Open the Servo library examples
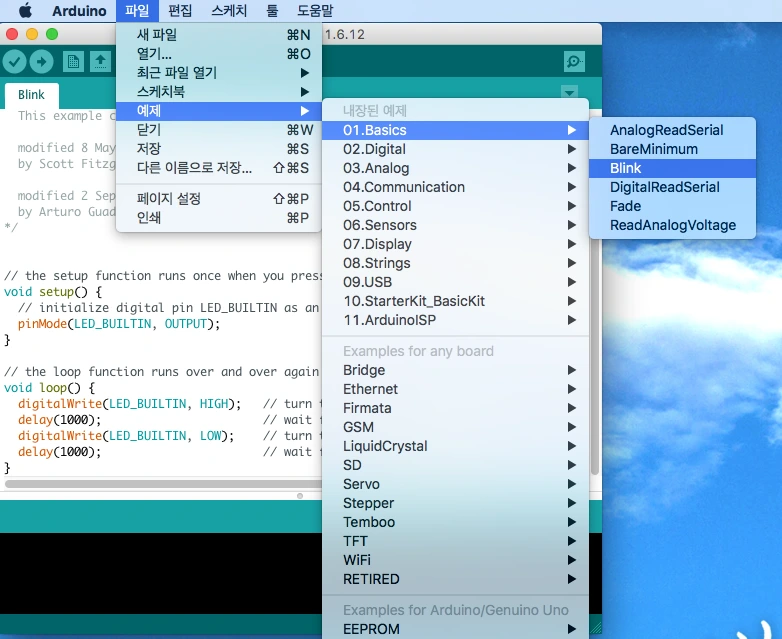 456,484
